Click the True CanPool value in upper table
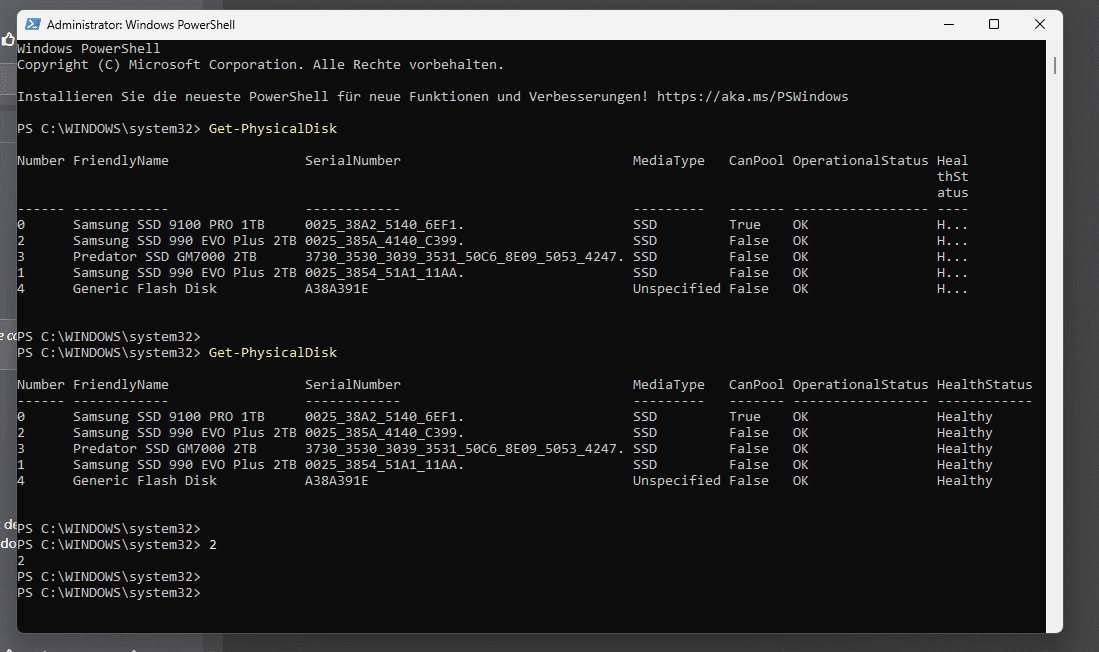Image resolution: width=1099 pixels, height=652 pixels. point(745,225)
